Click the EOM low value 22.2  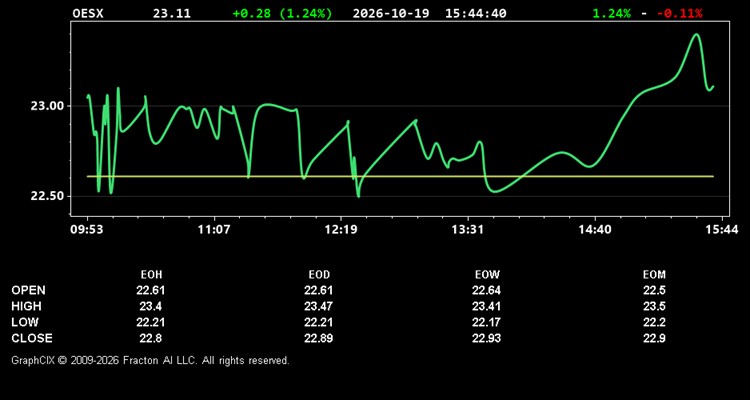[654, 322]
